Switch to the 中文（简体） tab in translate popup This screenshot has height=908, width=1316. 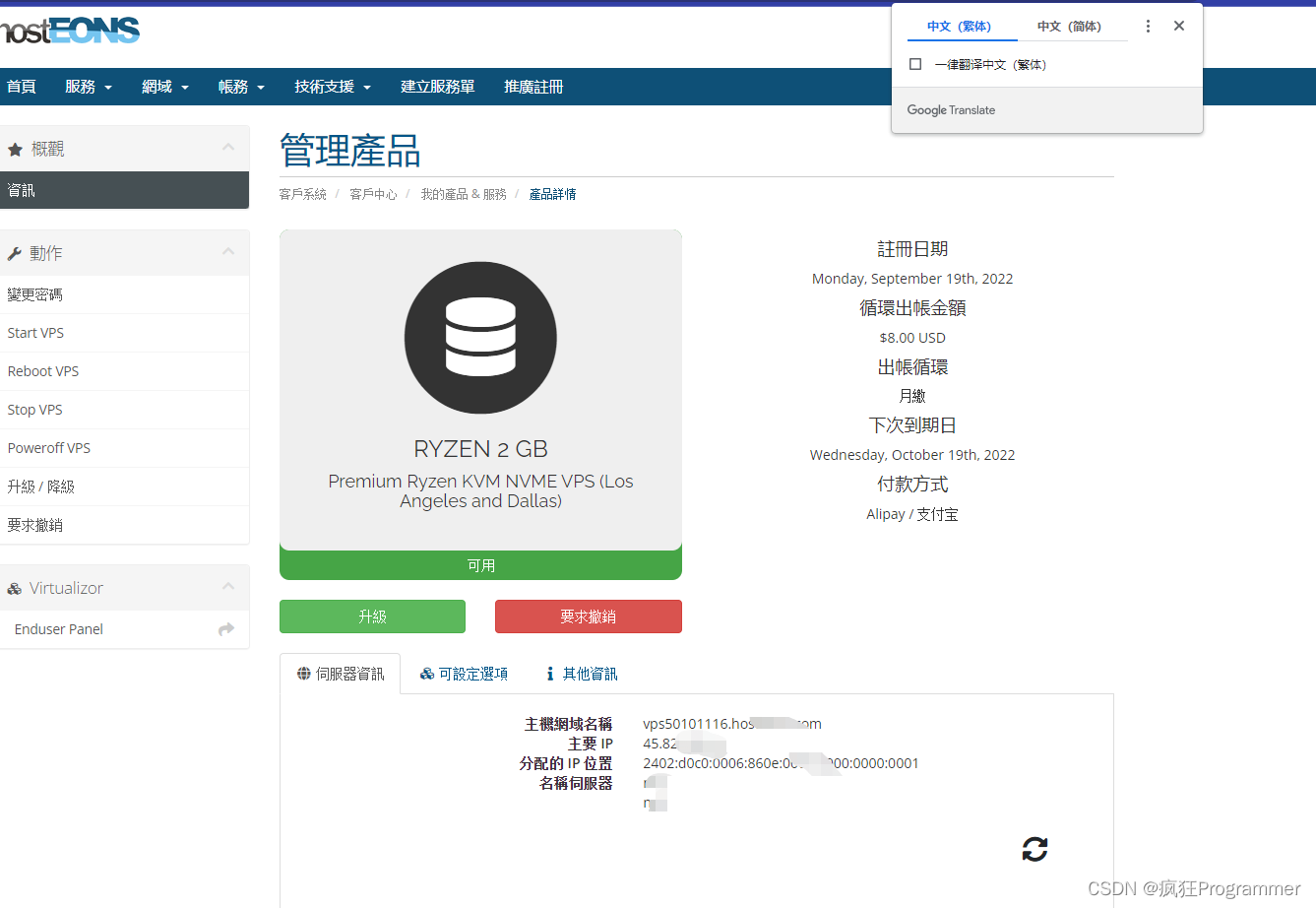[x=1072, y=26]
